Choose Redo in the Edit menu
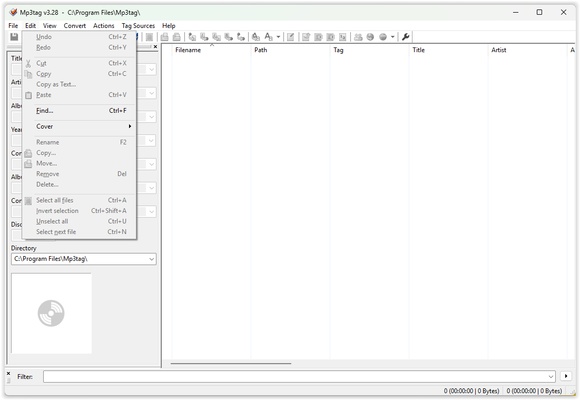This screenshot has height=400, width=580. click(x=79, y=47)
